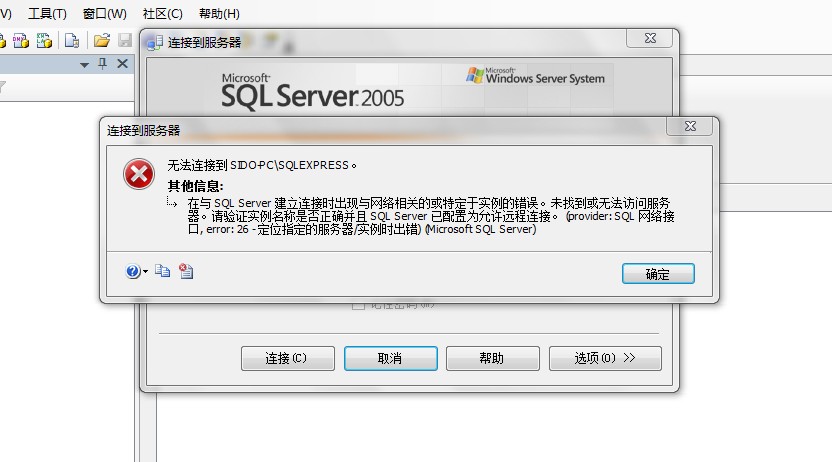Viewport: 832px width, 462px height.
Task: Open the 社区(C) menu
Action: (163, 14)
